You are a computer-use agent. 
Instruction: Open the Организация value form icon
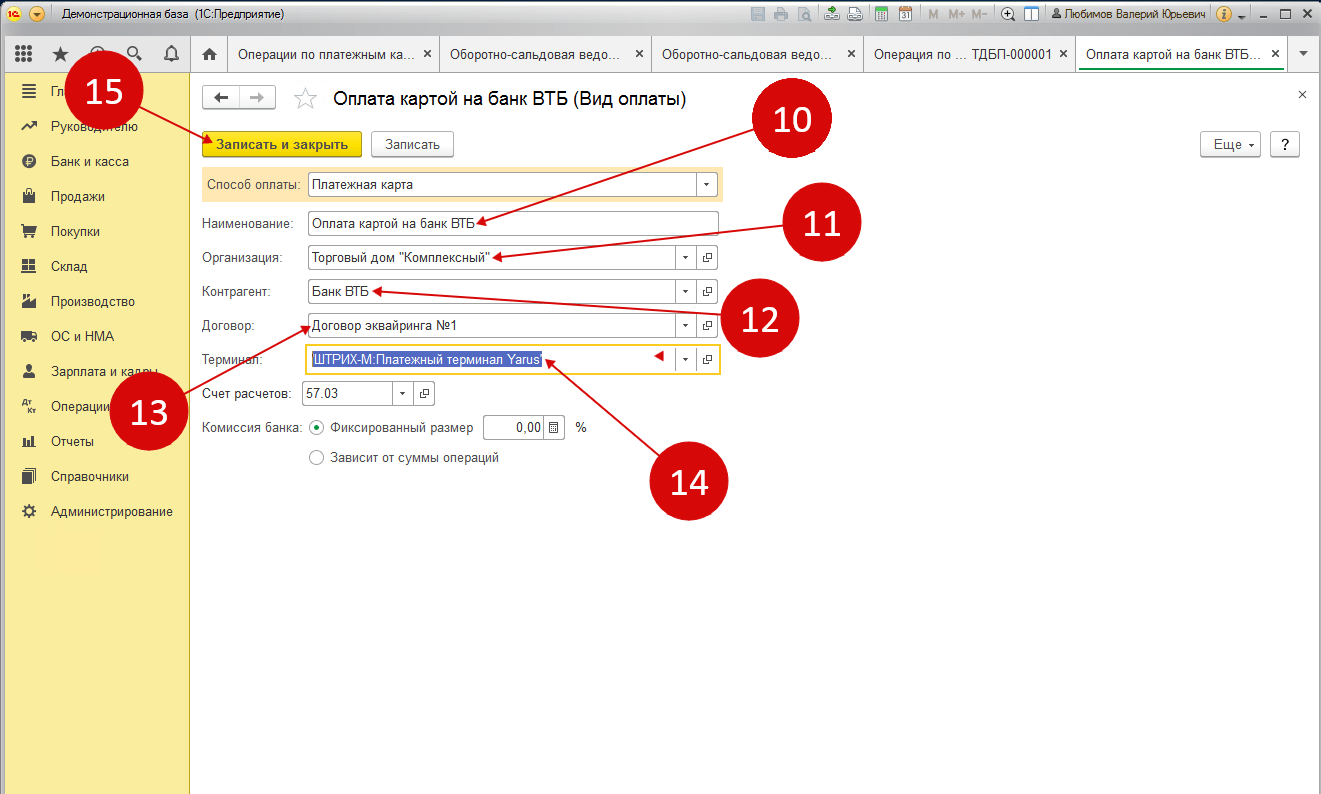[x=707, y=257]
